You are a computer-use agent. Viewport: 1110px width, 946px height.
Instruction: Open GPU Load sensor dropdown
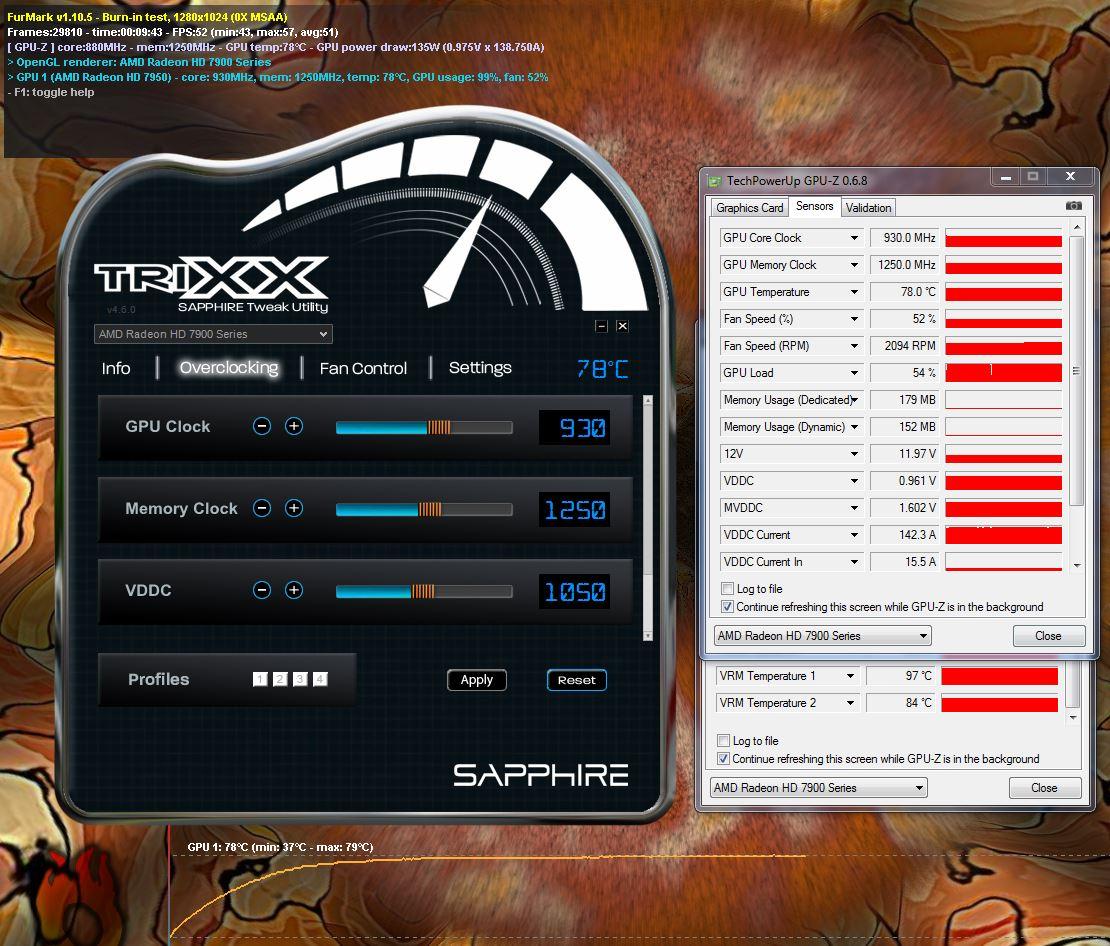tap(854, 372)
